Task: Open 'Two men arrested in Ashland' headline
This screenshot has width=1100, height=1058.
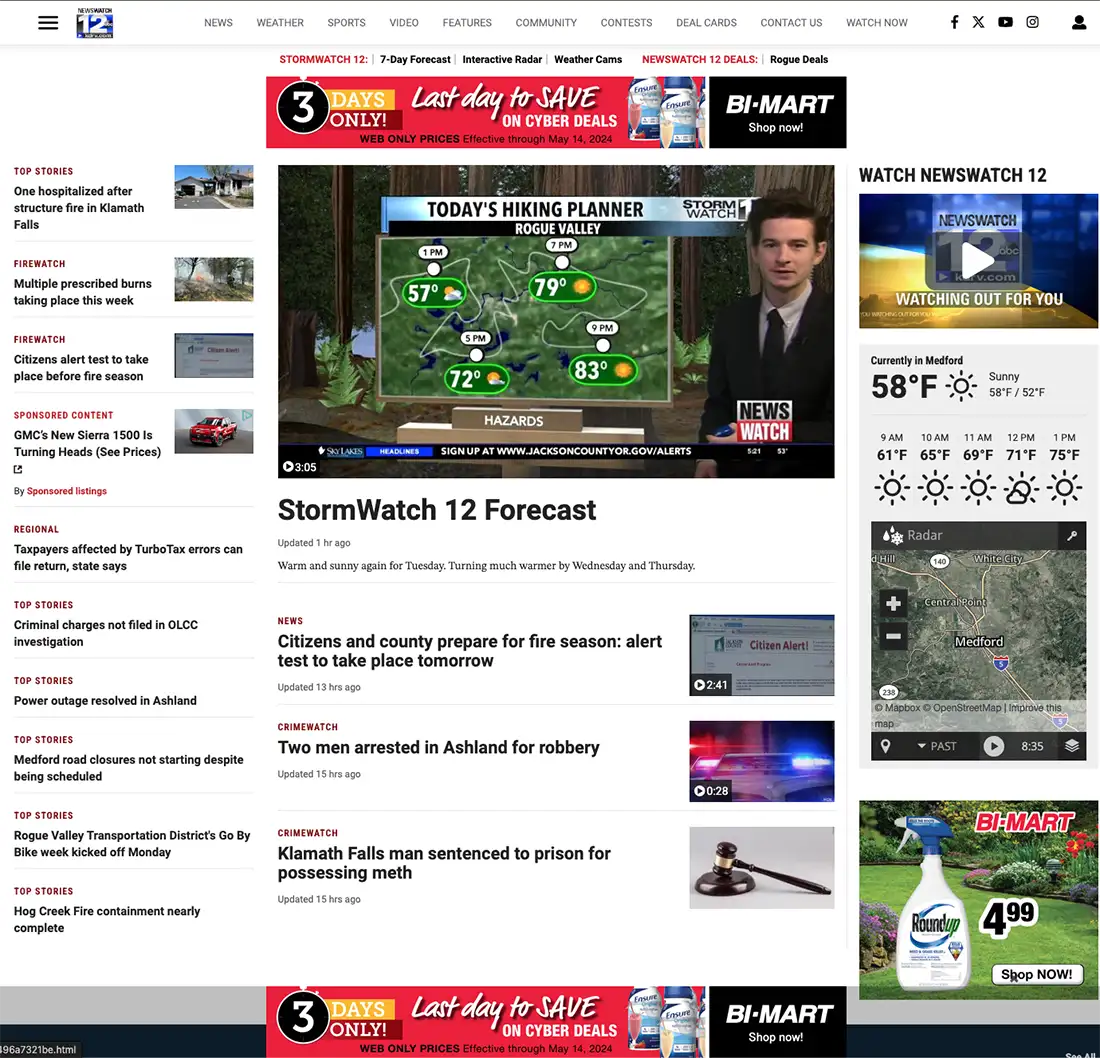Action: point(438,748)
